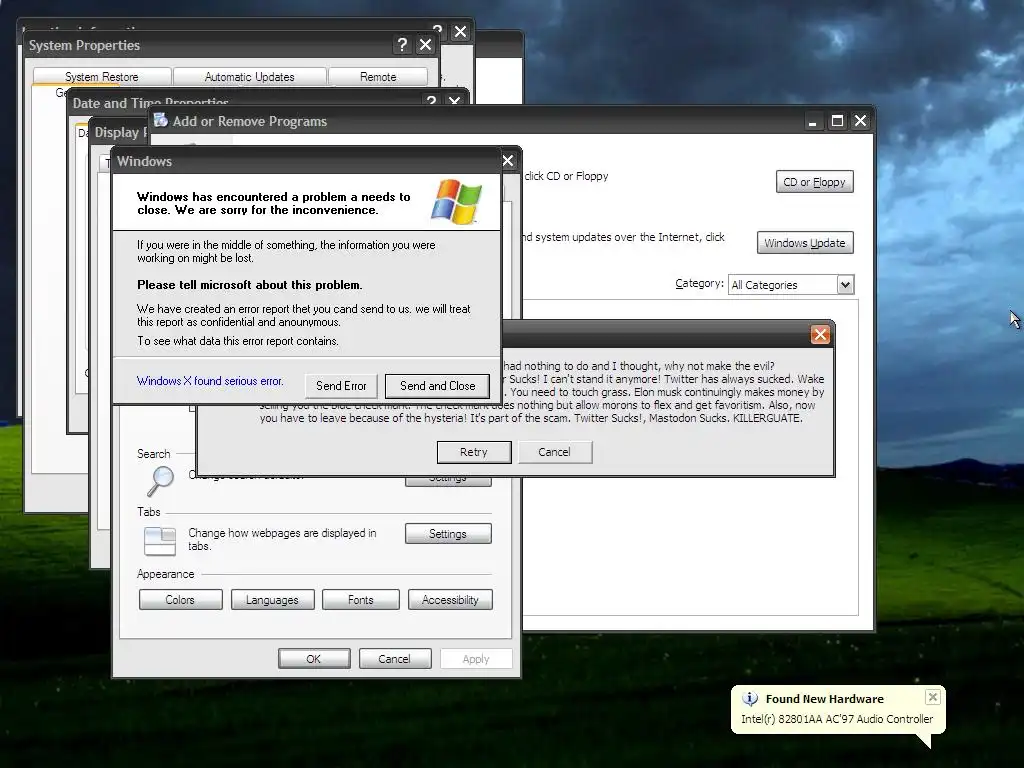Click the Found New Hardware info icon
This screenshot has height=768, width=1024.
click(750, 699)
